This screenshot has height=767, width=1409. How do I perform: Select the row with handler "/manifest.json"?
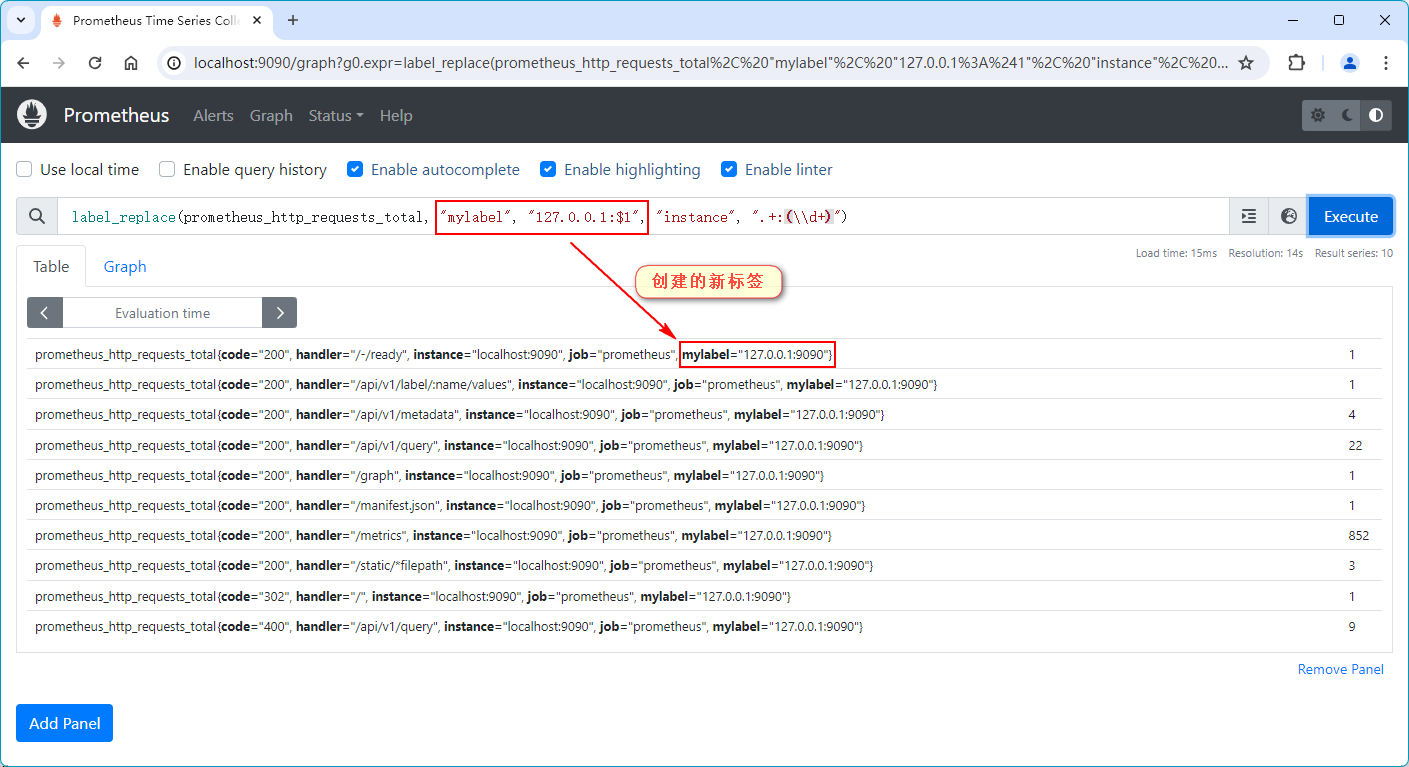point(704,505)
